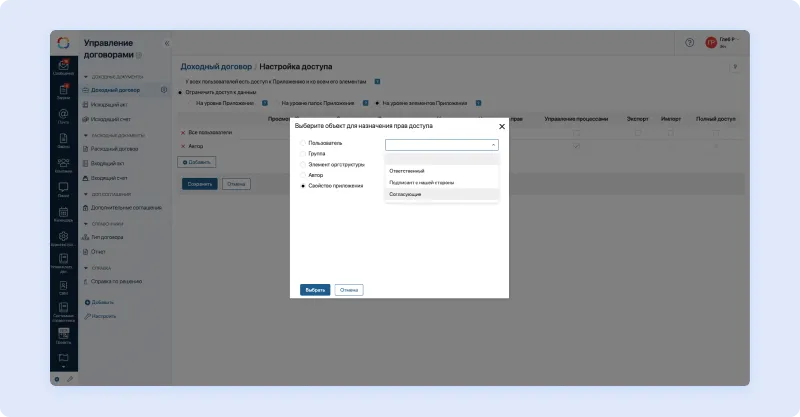Open the Файлы sidebar icon

[63, 140]
